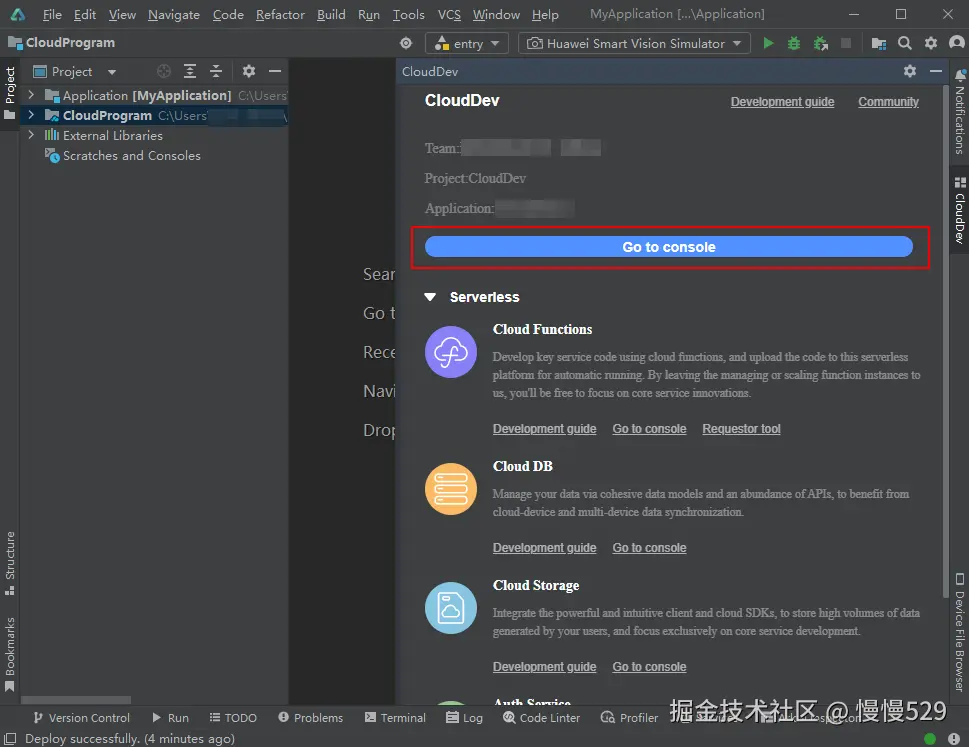Click the Attach debugger to process icon
This screenshot has width=969, height=747.
coord(821,43)
